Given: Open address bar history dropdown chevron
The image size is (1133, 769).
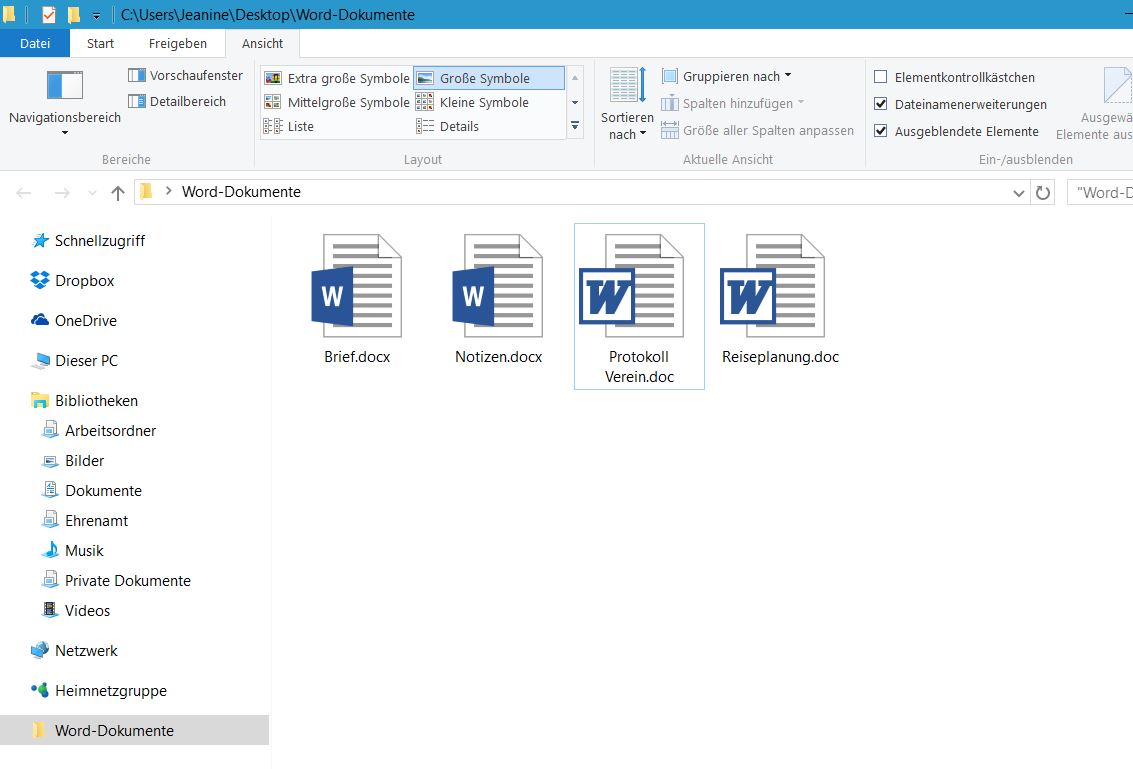Looking at the screenshot, I should tap(1018, 193).
